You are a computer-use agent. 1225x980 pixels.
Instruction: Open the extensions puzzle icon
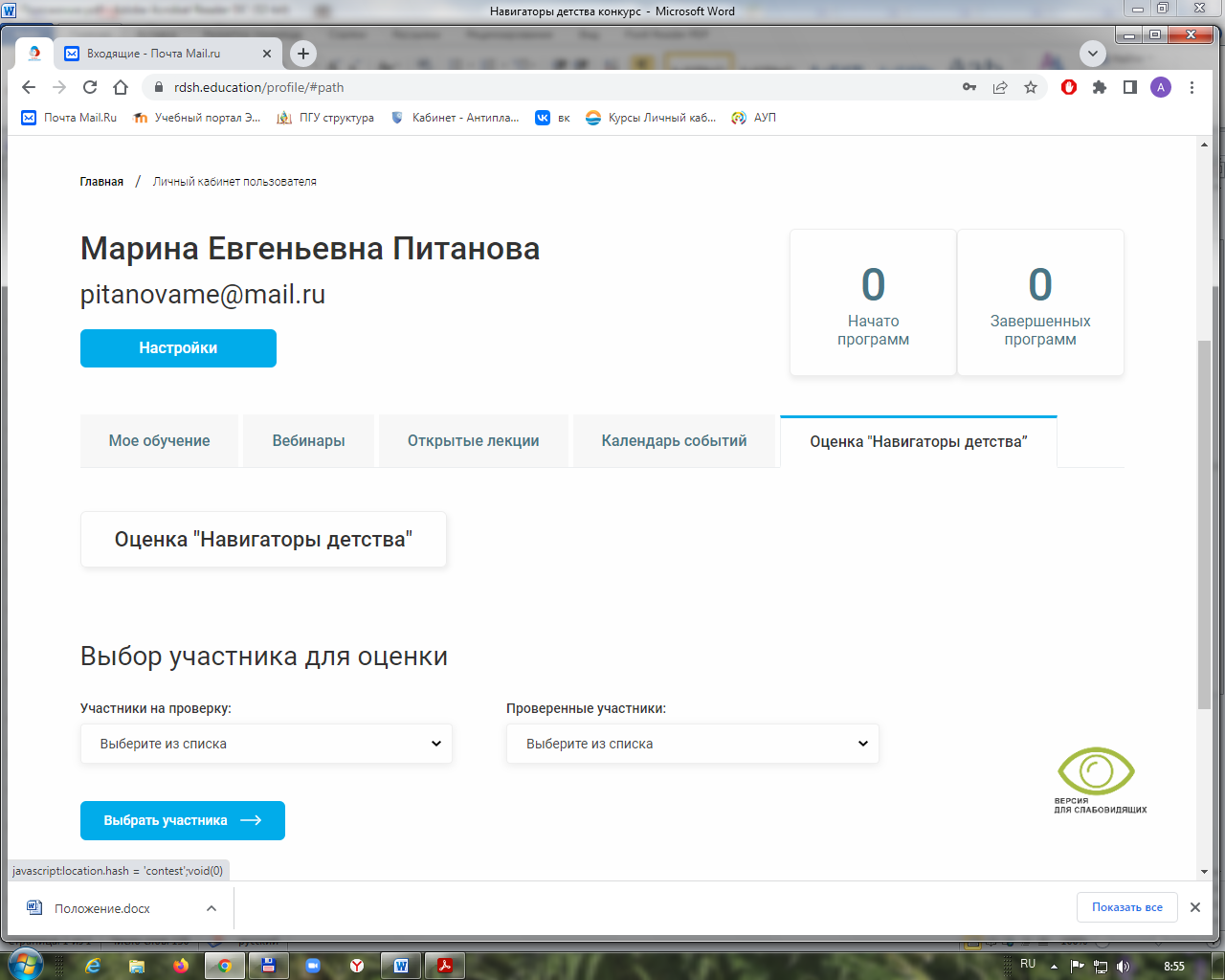click(1100, 87)
